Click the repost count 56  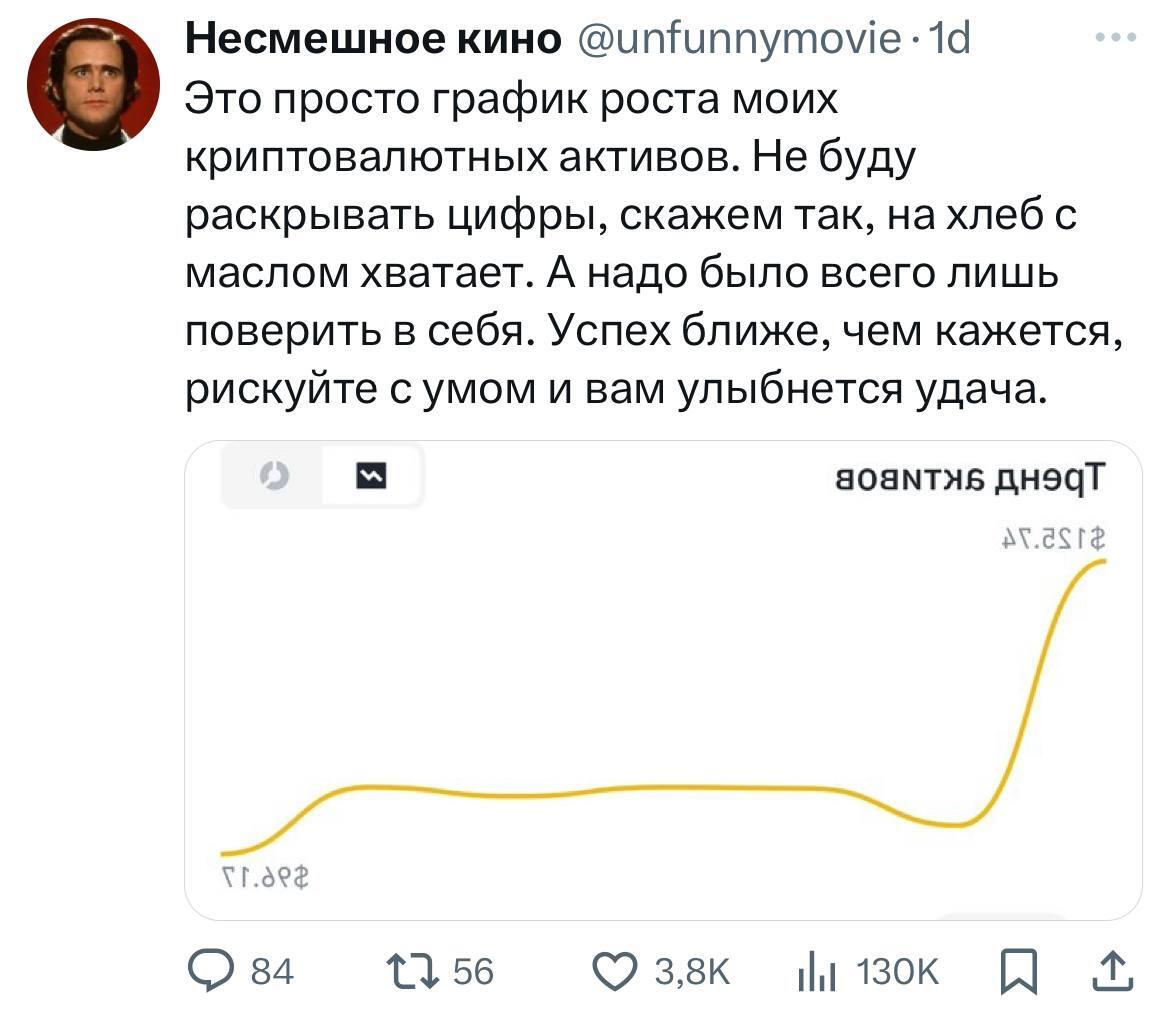point(474,971)
